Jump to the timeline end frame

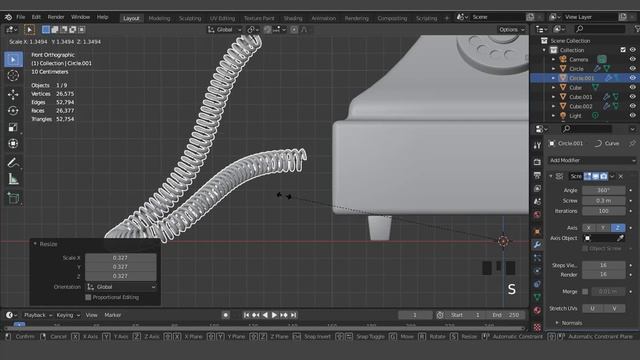(x=293, y=315)
